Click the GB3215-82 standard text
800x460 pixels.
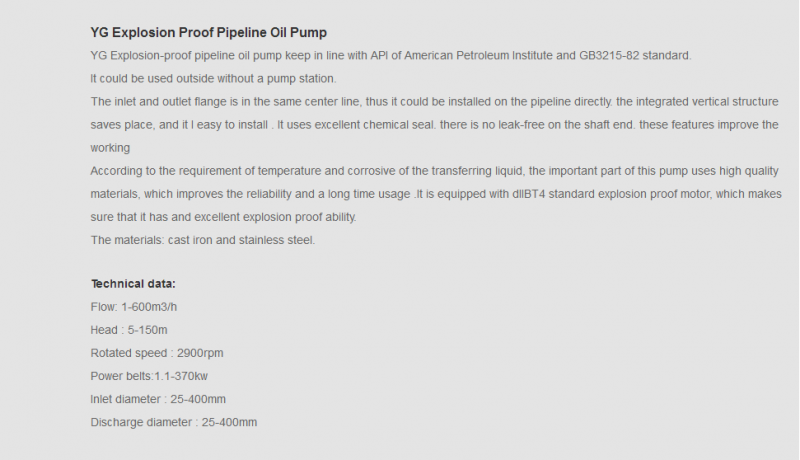pos(635,56)
